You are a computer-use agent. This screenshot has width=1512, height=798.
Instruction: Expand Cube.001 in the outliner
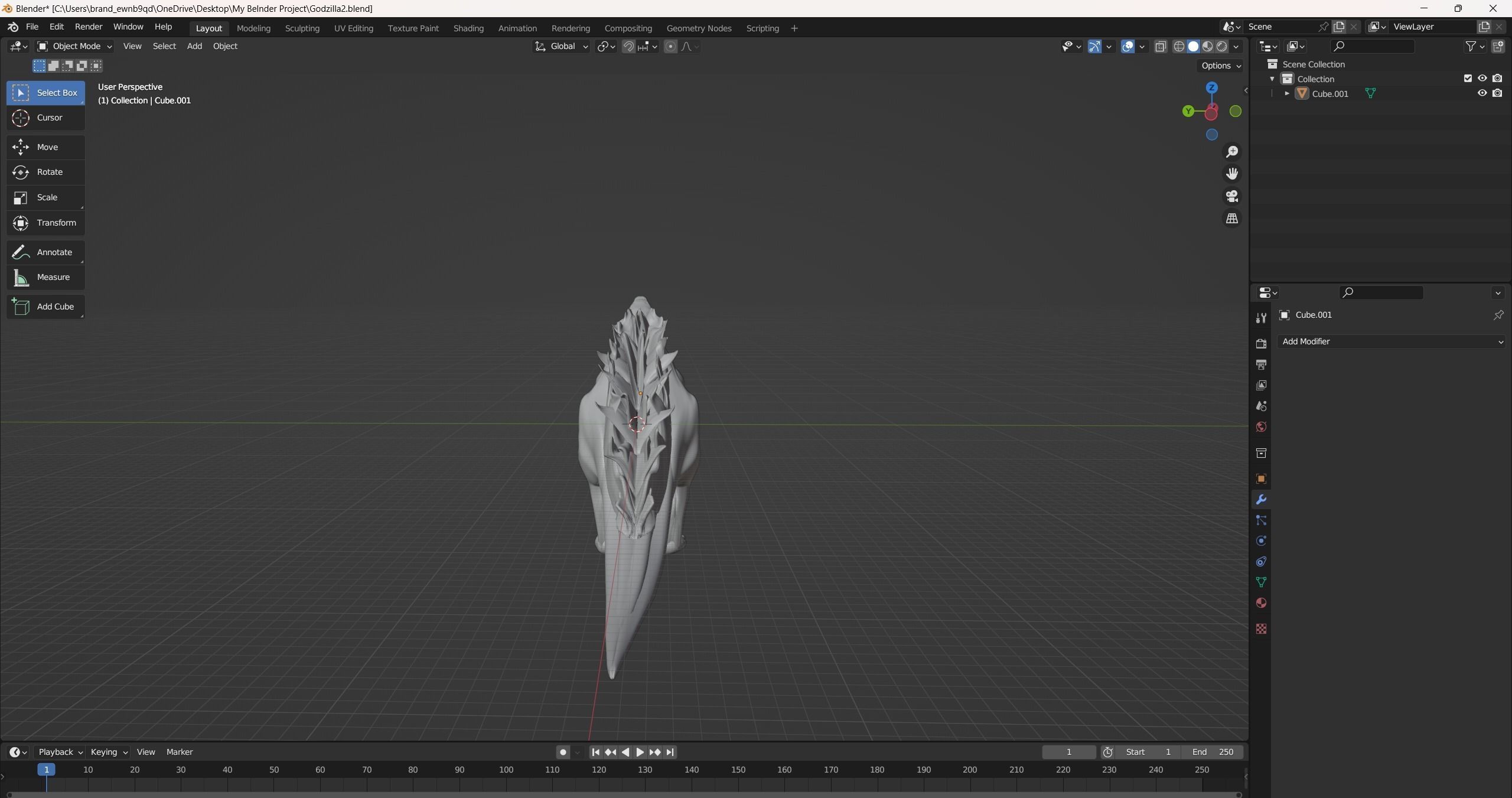point(1287,93)
